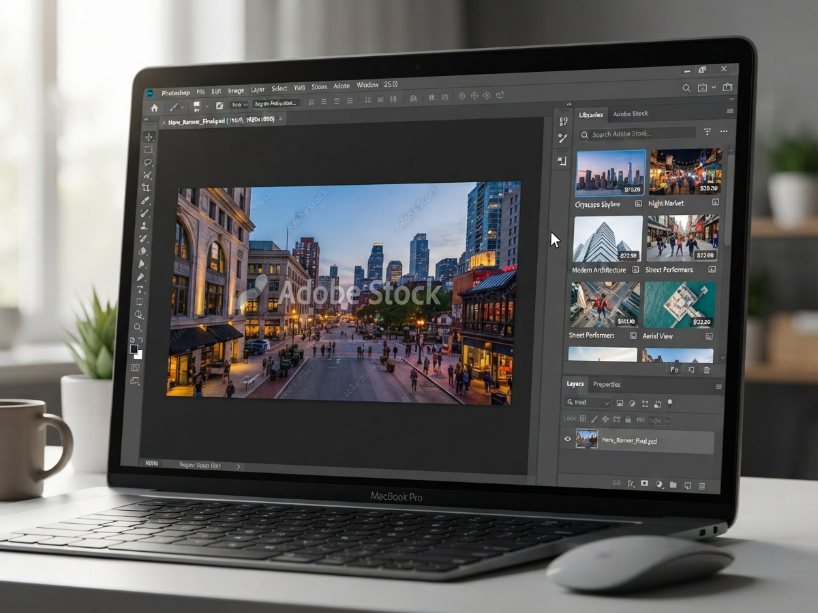Toggle the layer filter on/off switch
This screenshot has height=613, width=818.
pos(670,403)
